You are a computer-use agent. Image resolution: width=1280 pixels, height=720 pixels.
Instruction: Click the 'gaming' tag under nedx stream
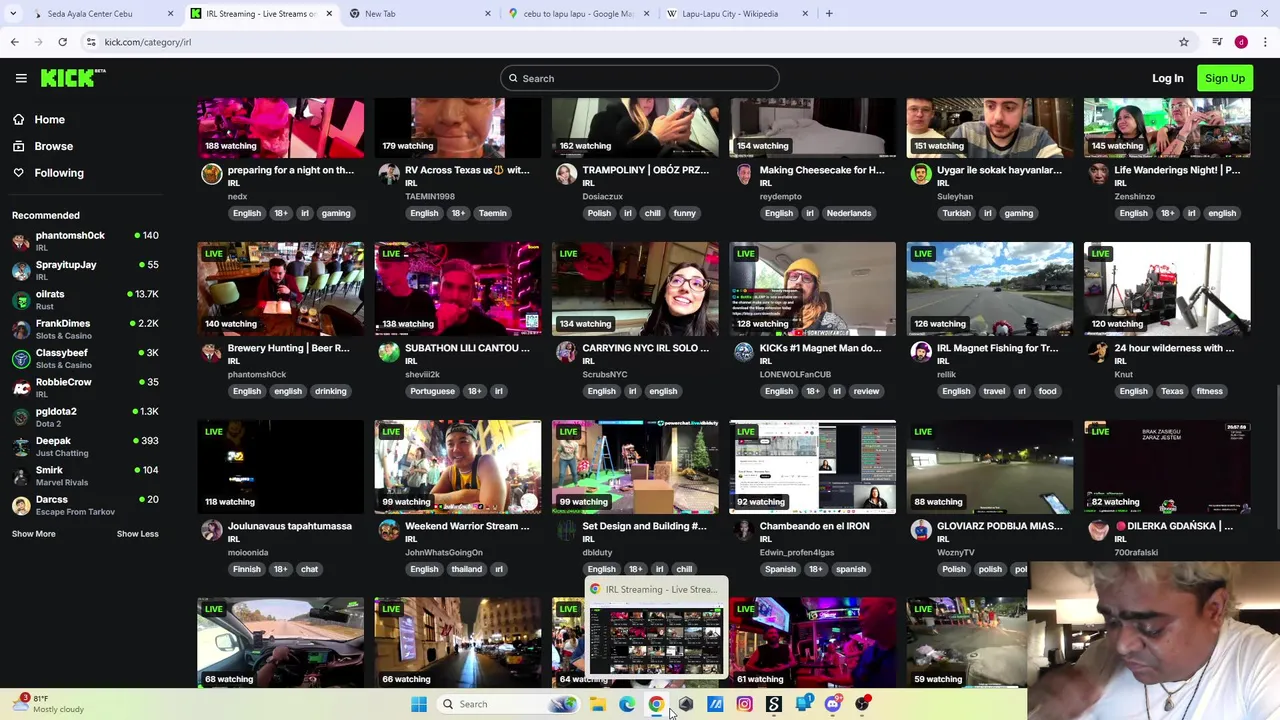336,213
